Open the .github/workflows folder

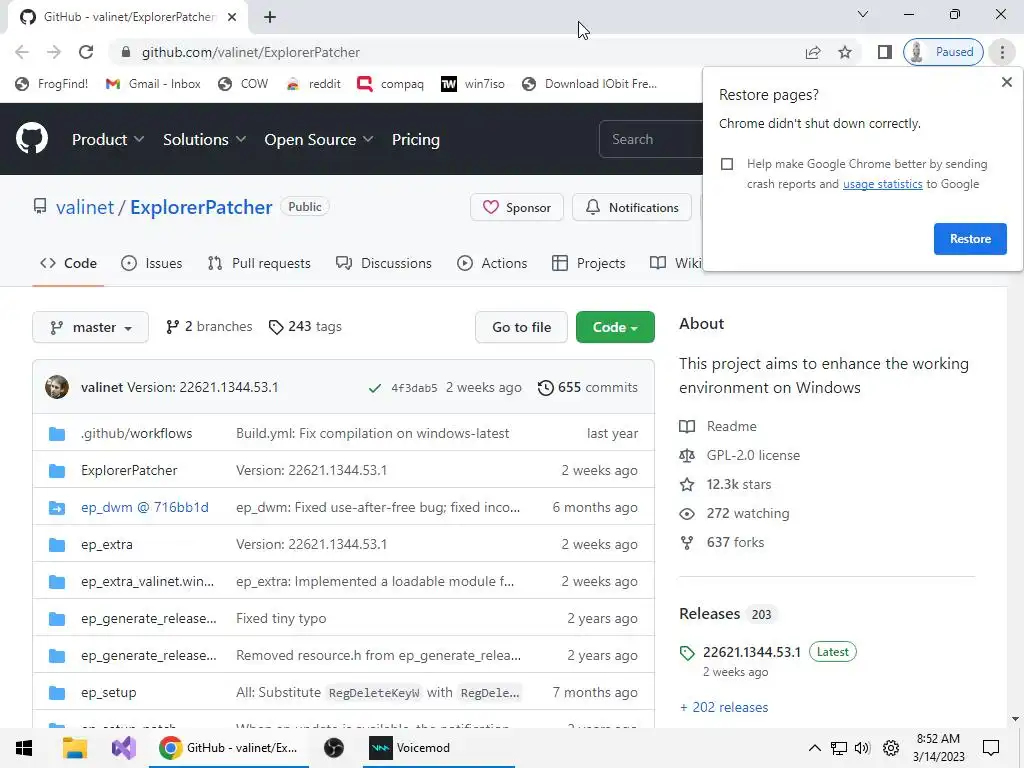(136, 434)
